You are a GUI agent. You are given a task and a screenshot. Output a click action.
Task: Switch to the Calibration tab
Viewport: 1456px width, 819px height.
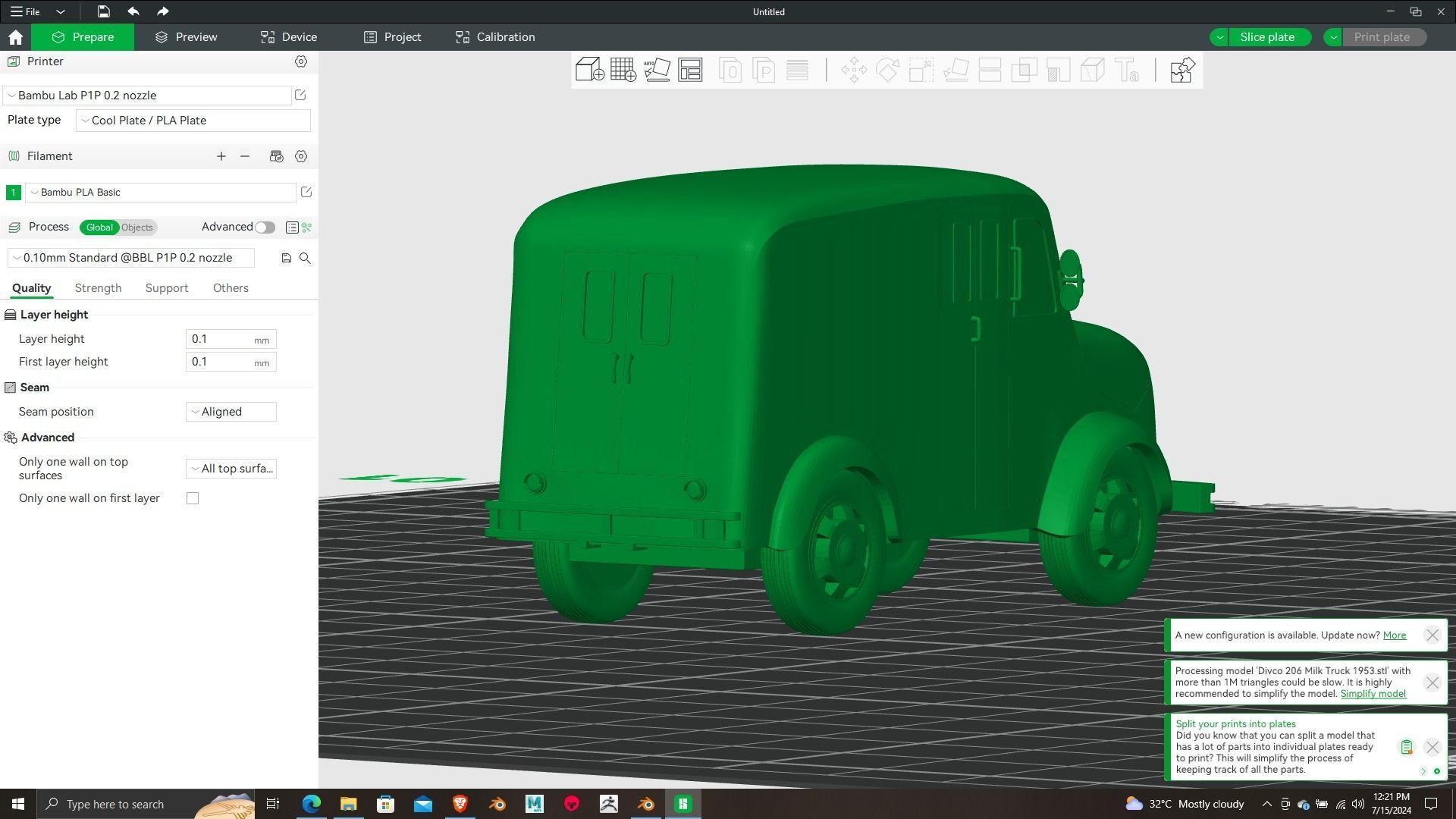click(x=495, y=37)
